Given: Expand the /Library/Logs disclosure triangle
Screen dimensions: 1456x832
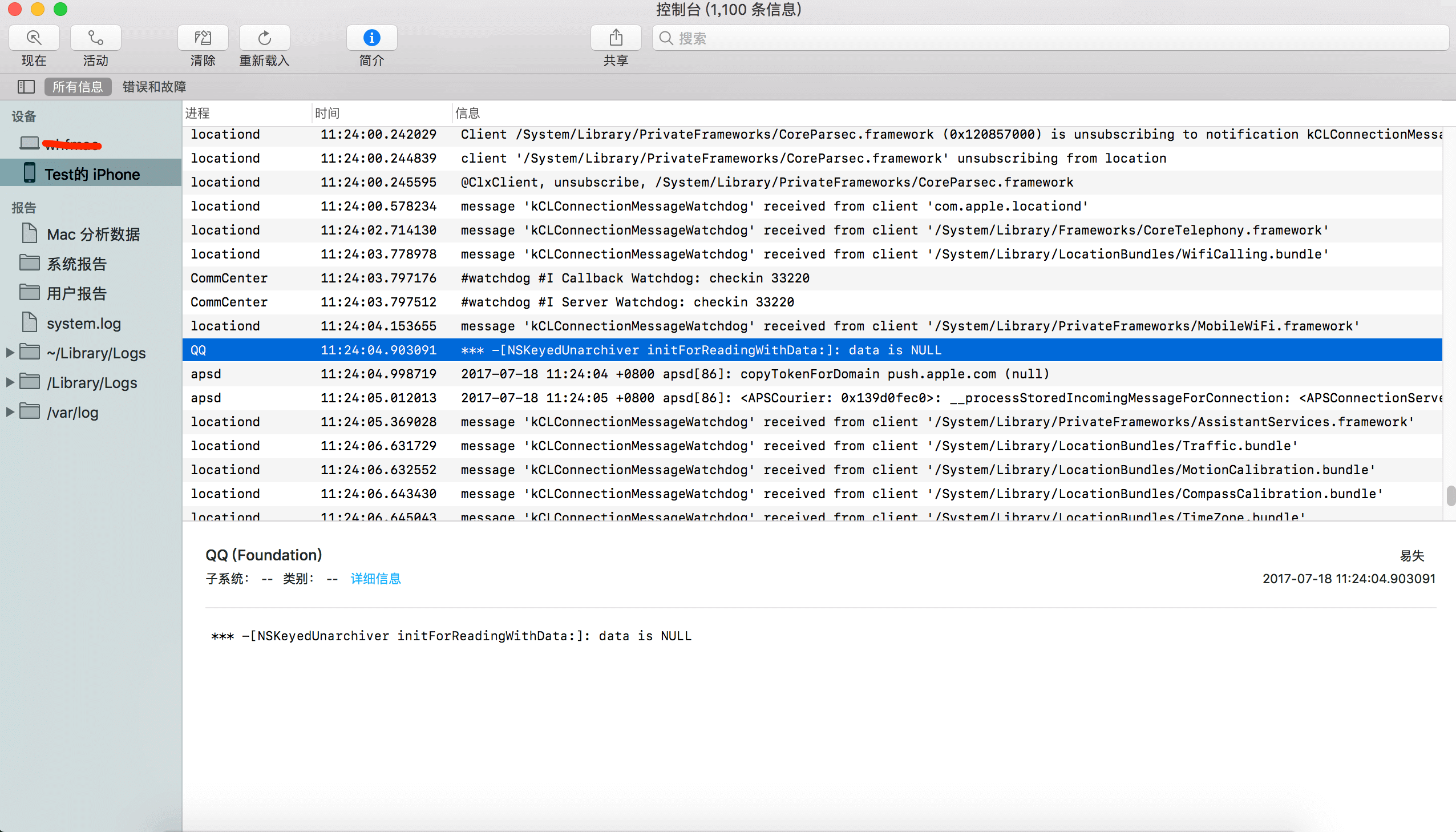Looking at the screenshot, I should [x=10, y=382].
